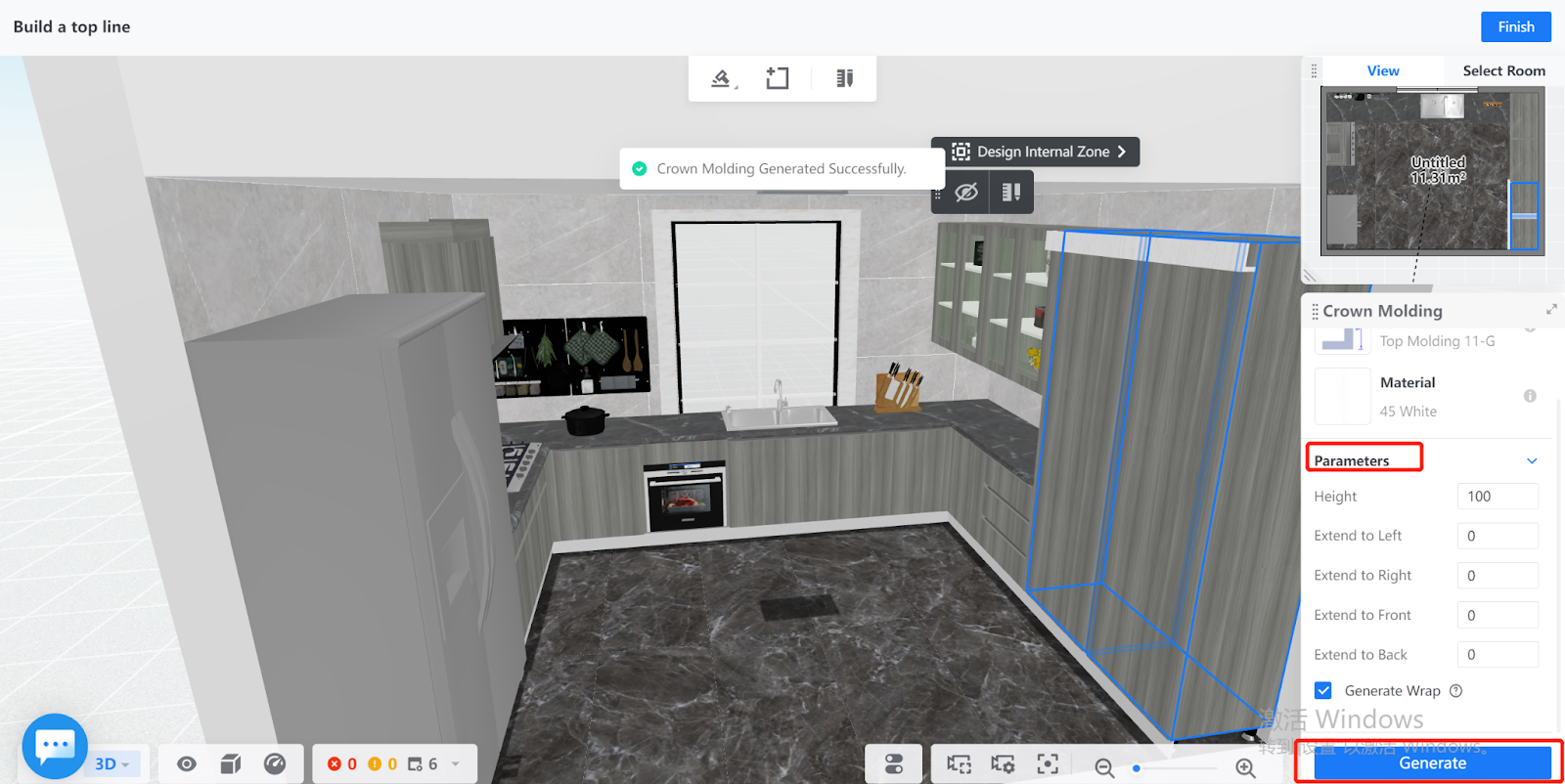Screen dimensions: 1565x784
Task: Toggle the Generate Wrap checkbox
Action: coord(1323,690)
